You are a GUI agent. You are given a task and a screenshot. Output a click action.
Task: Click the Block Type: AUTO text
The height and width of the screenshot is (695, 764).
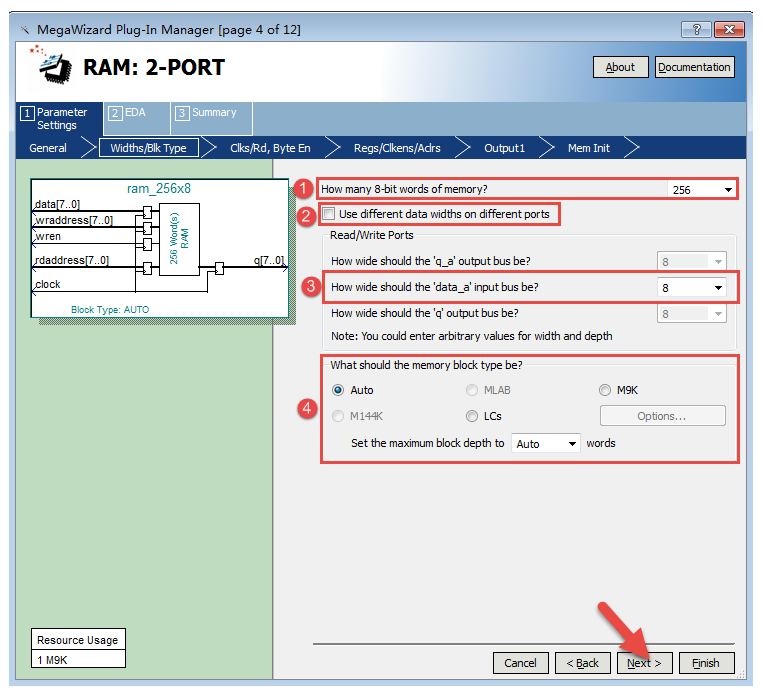click(110, 309)
